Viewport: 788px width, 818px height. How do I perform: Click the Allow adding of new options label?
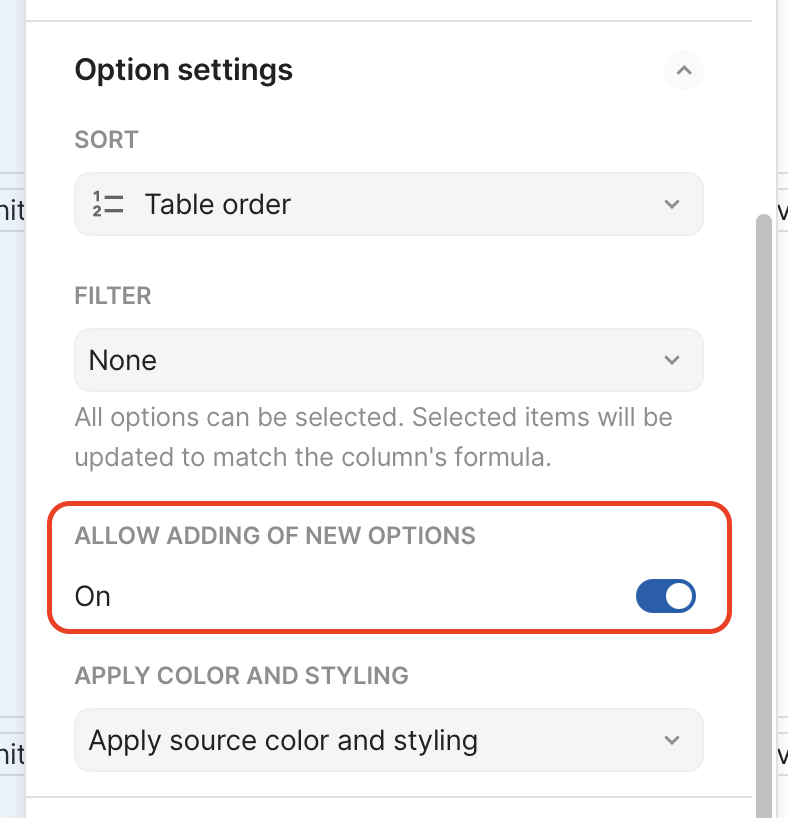(x=275, y=536)
